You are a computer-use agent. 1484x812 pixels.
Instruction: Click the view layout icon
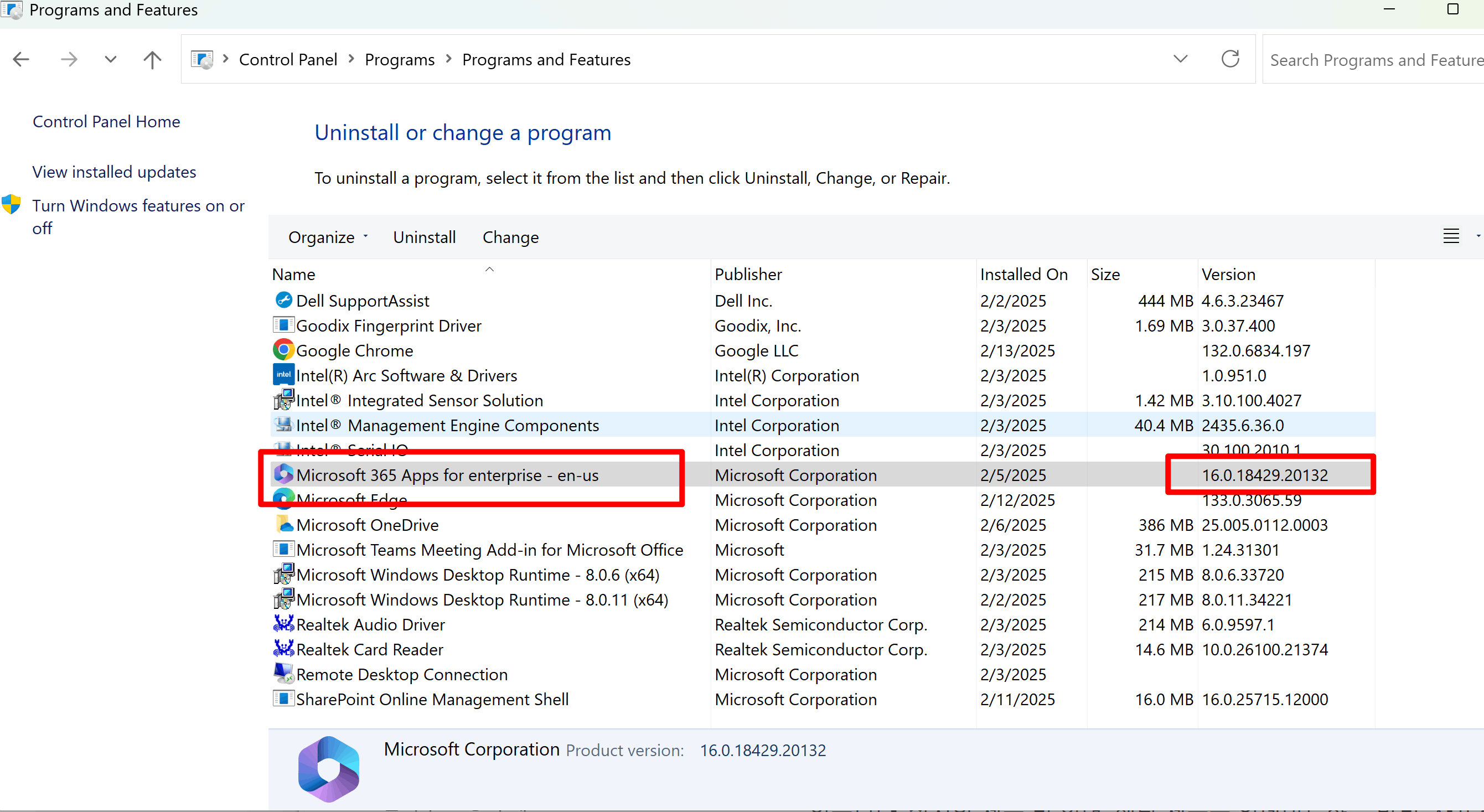coord(1451,236)
